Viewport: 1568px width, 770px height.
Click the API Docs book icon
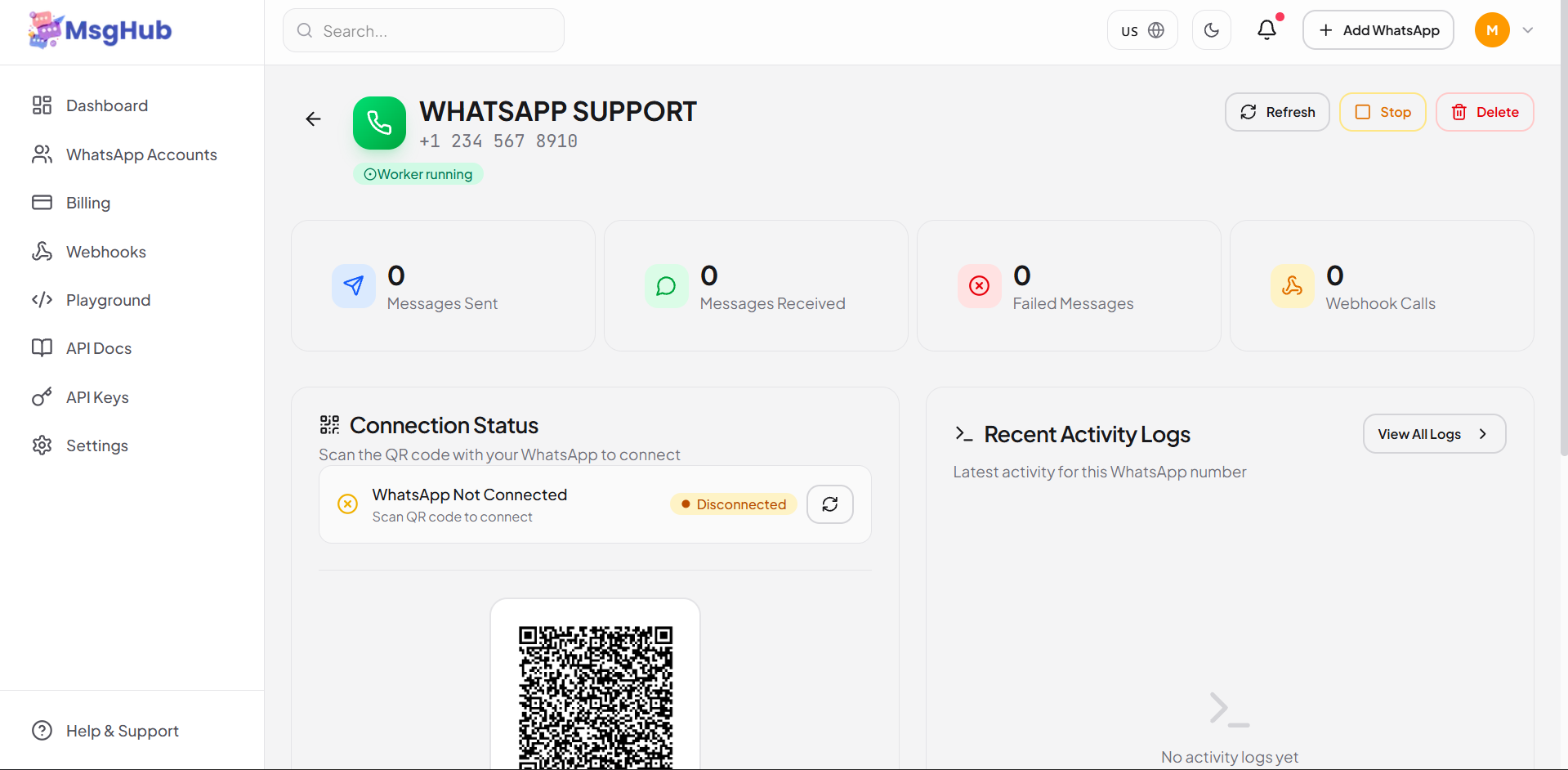click(42, 348)
